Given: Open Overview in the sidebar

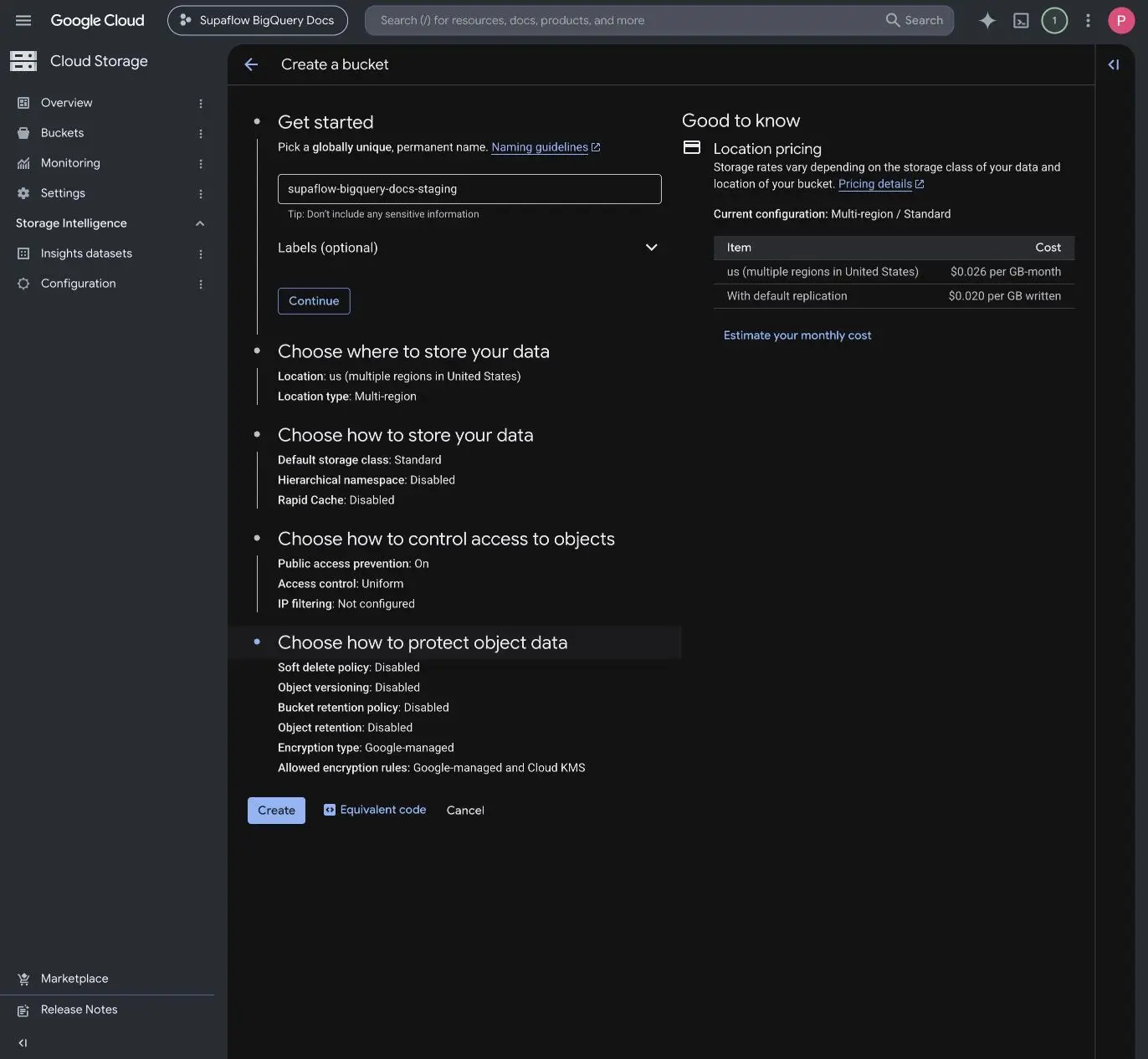Looking at the screenshot, I should tap(67, 103).
